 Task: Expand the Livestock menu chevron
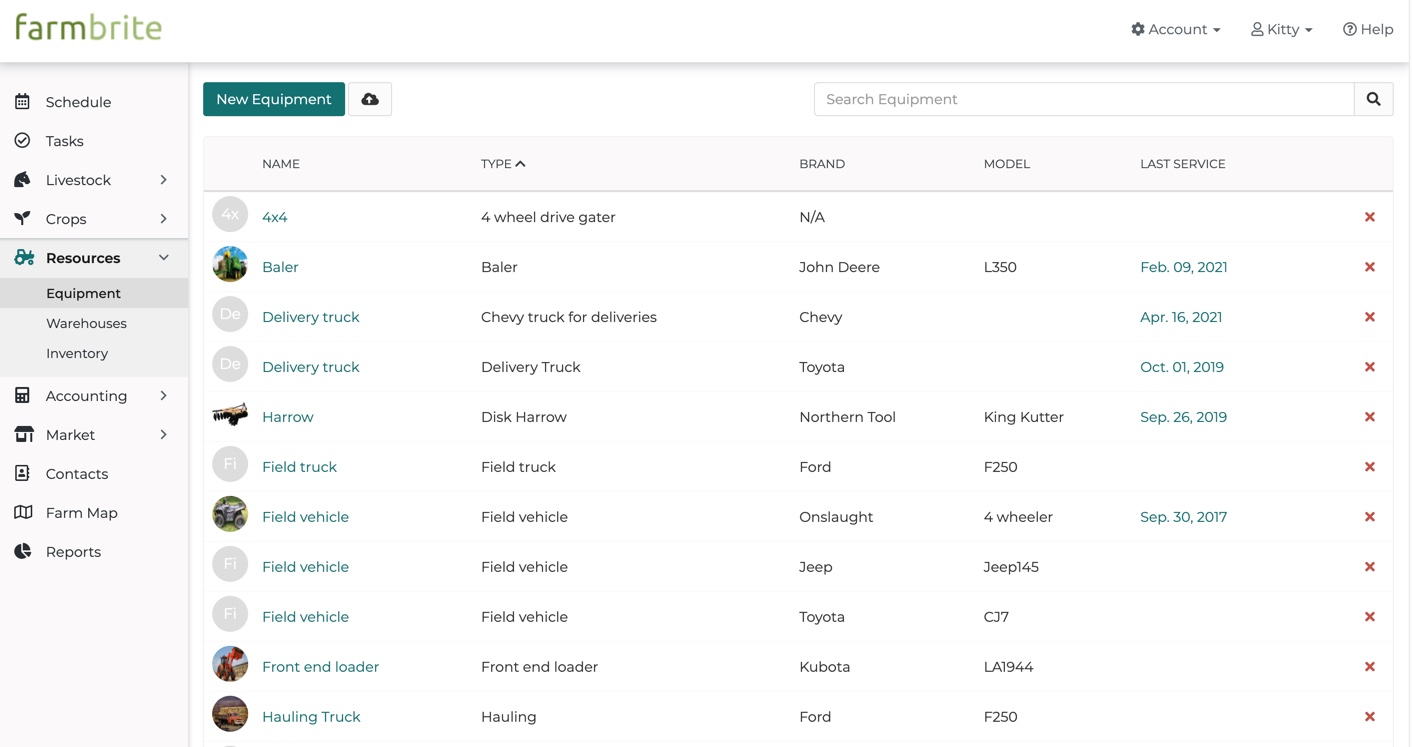tap(164, 180)
